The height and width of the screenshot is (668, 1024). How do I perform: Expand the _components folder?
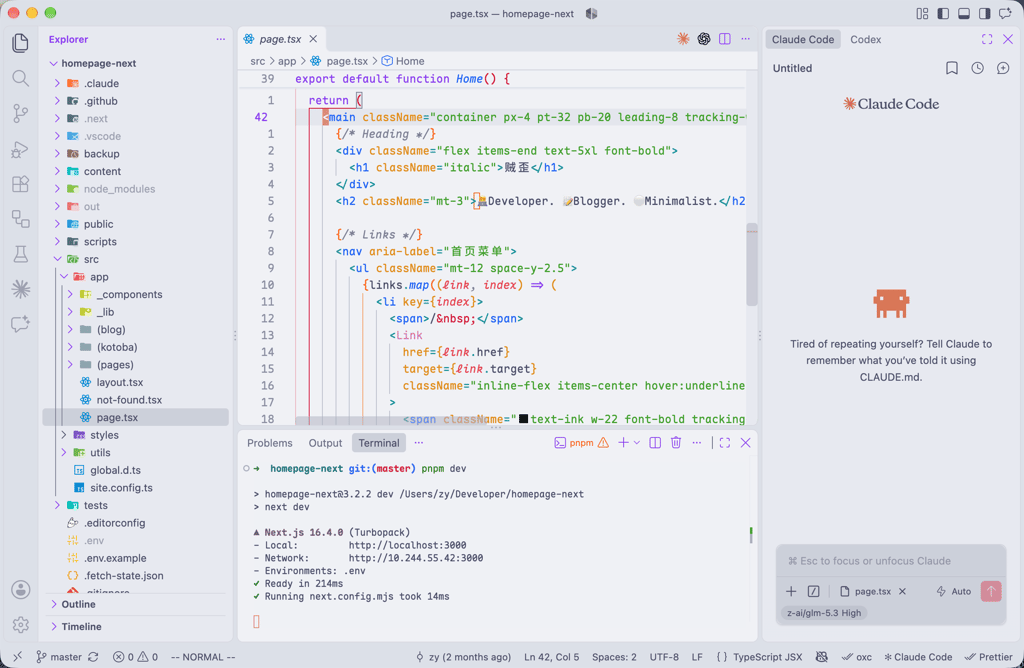[x=129, y=294]
